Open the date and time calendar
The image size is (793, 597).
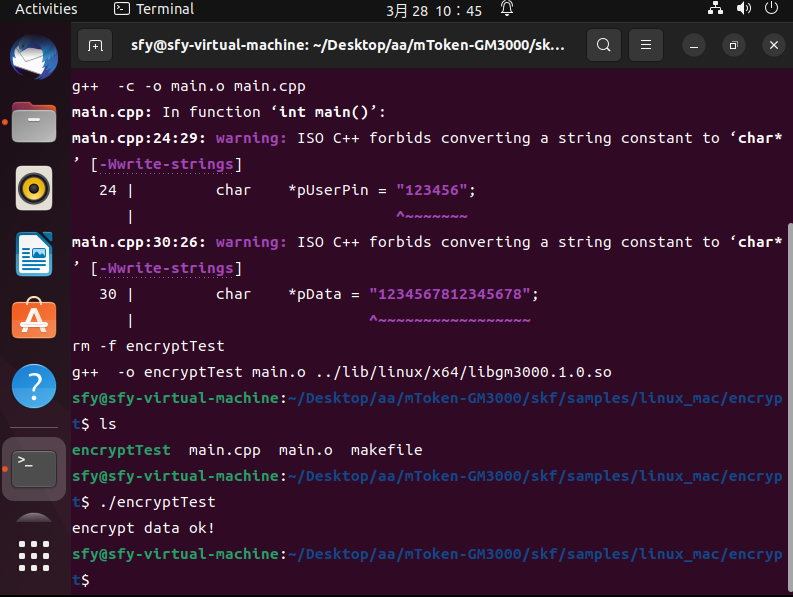click(x=434, y=10)
